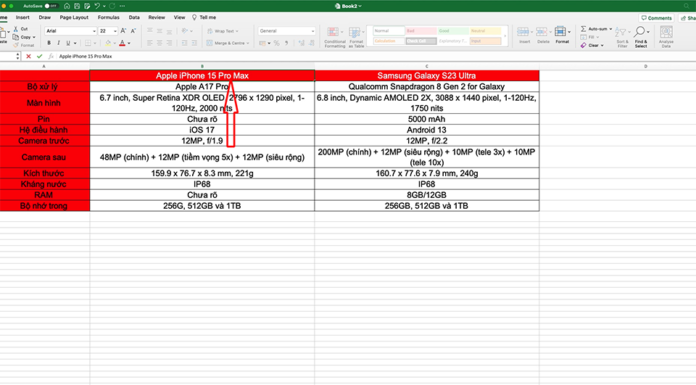Click the Tell me search box
This screenshot has width=696, height=385.
(204, 17)
